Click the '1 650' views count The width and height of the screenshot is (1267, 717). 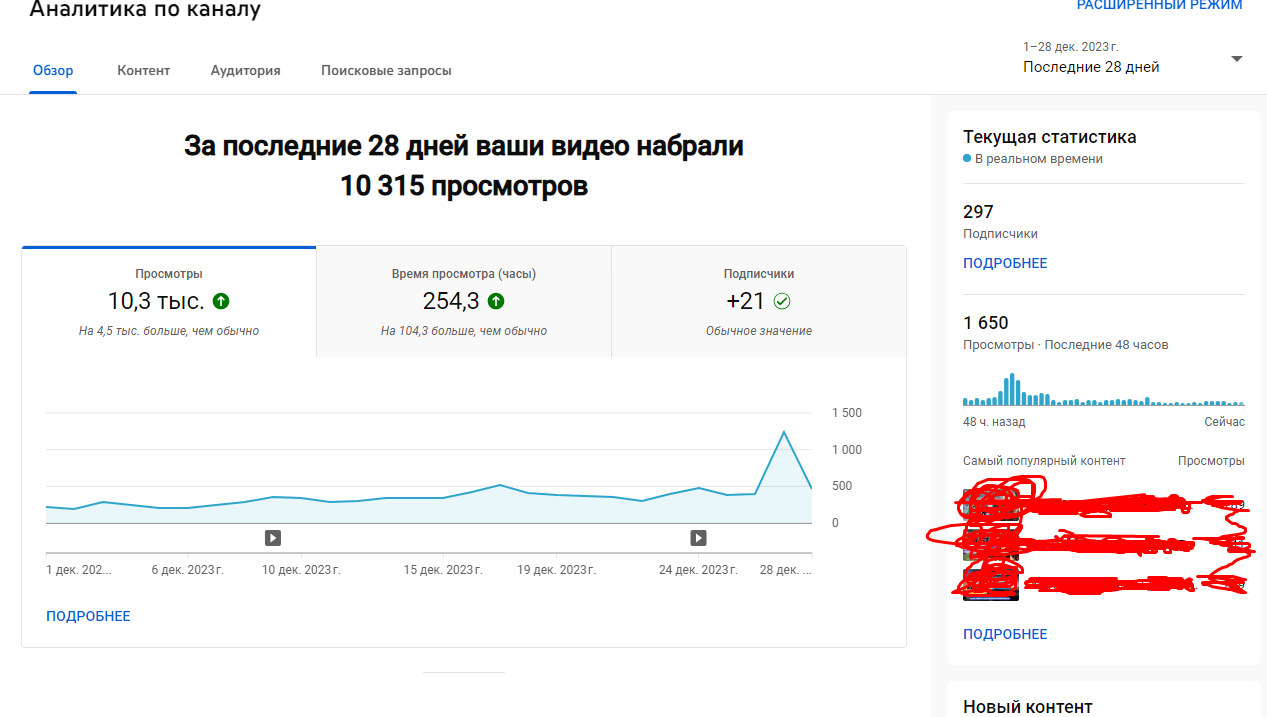tap(986, 323)
